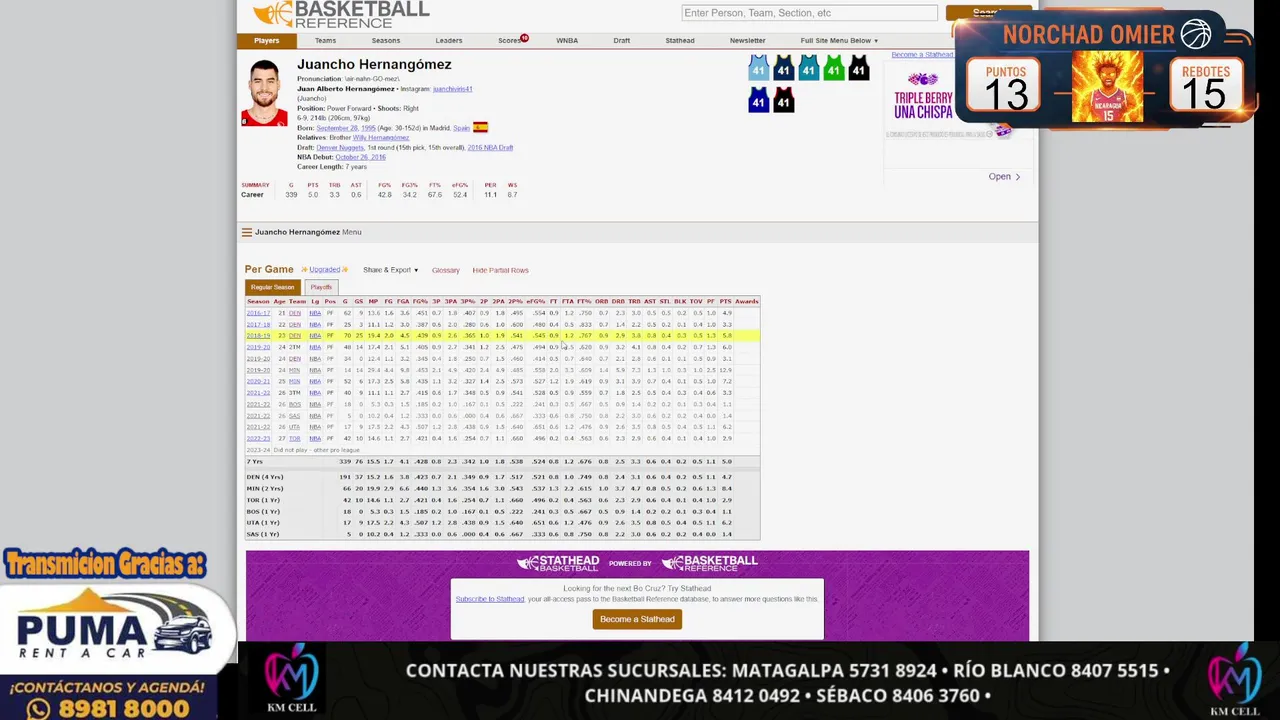Click the KM Cell logo at bottom right
Screen dimensions: 1280x720
pos(1235,680)
